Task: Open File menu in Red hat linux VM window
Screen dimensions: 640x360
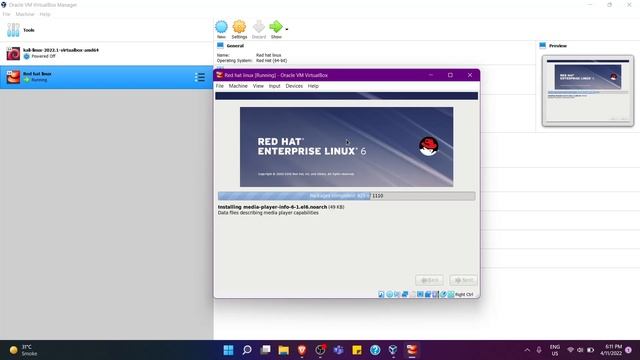Action: coord(220,86)
